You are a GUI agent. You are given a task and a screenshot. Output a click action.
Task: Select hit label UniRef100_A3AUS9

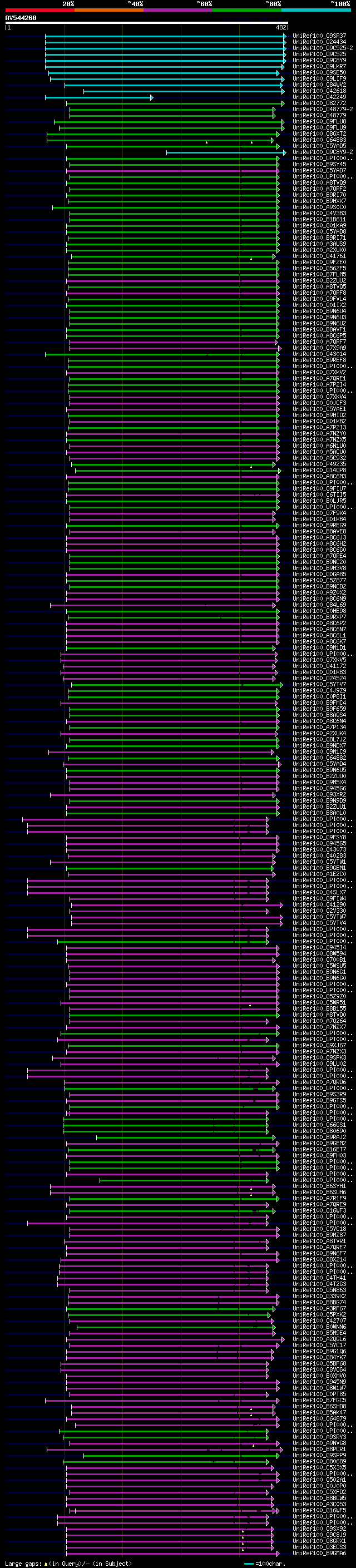click(x=319, y=244)
